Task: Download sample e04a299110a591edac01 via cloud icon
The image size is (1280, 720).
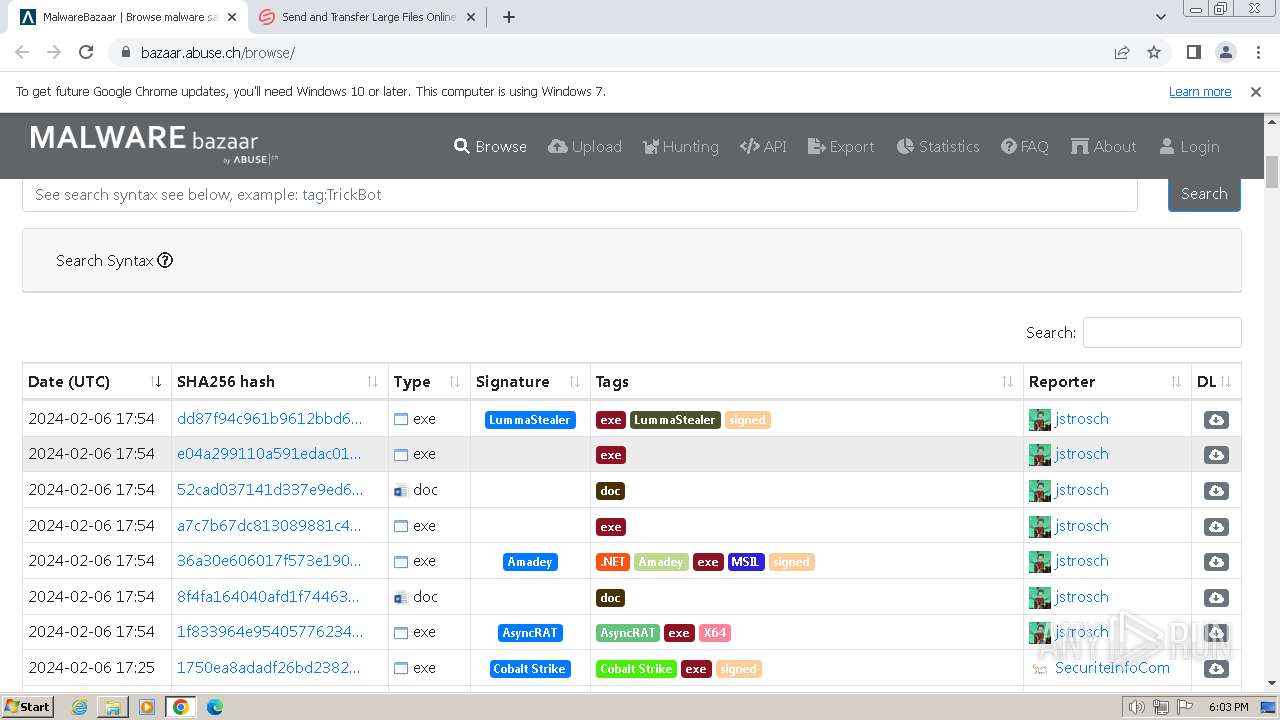Action: click(x=1216, y=455)
